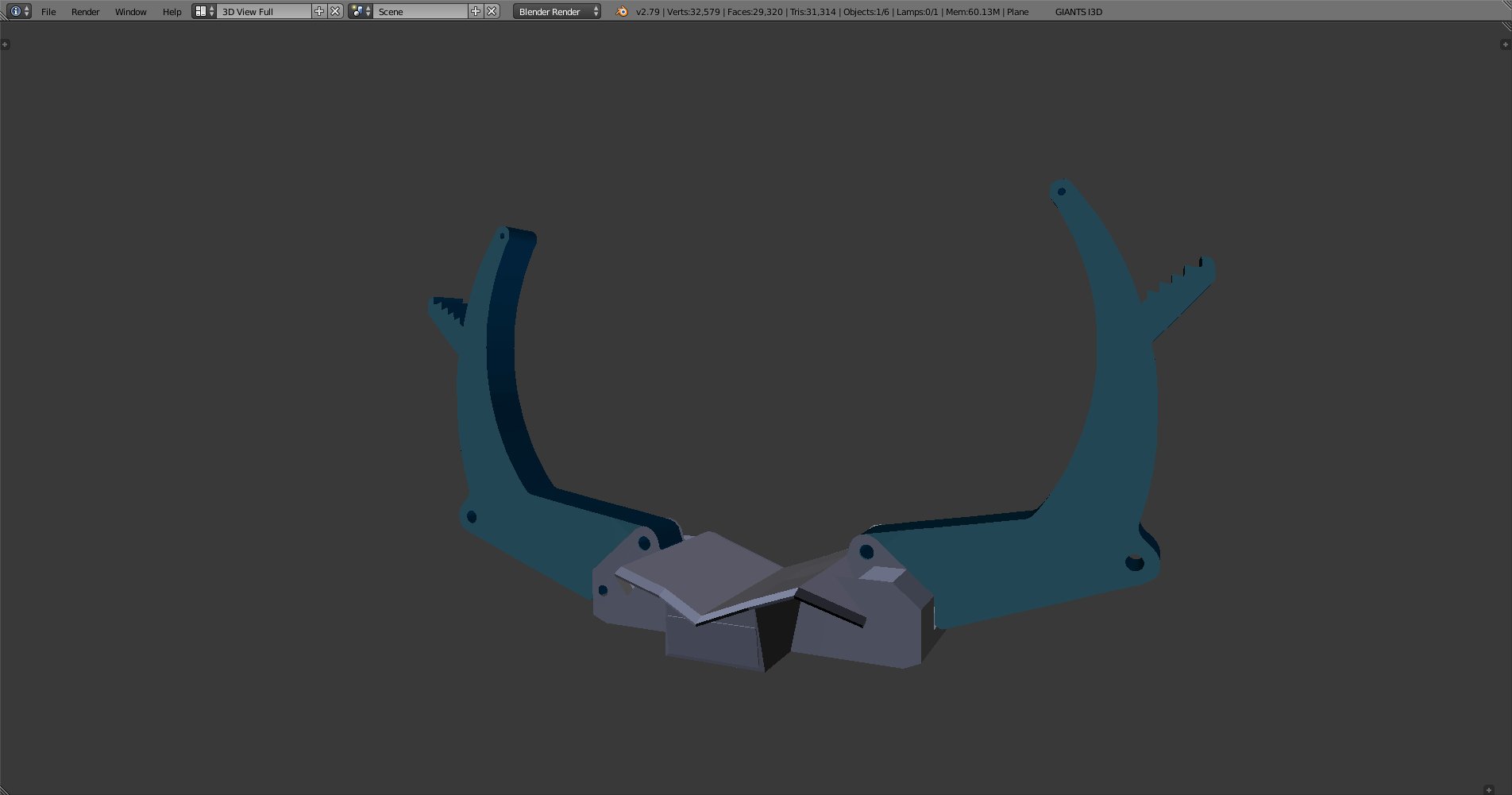Viewport: 1512px width, 795px height.
Task: Open the scene browse icon
Action: pyautogui.click(x=361, y=11)
